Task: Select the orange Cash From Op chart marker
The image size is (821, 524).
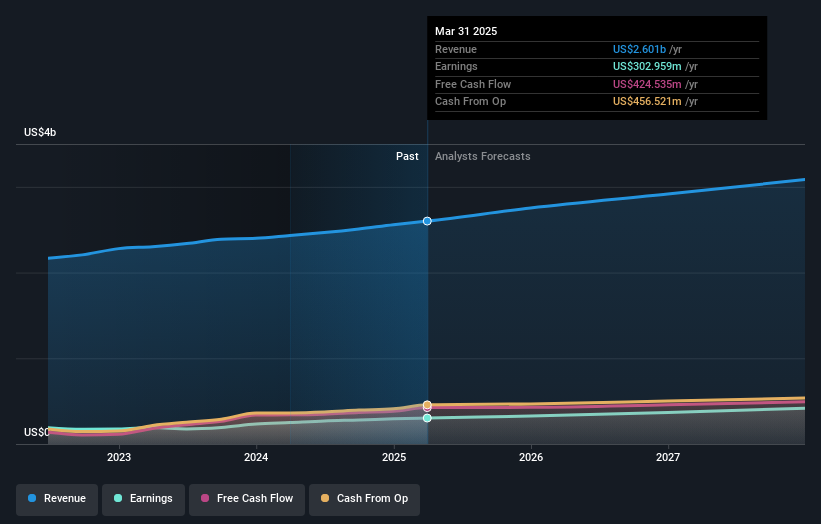Action: click(427, 405)
